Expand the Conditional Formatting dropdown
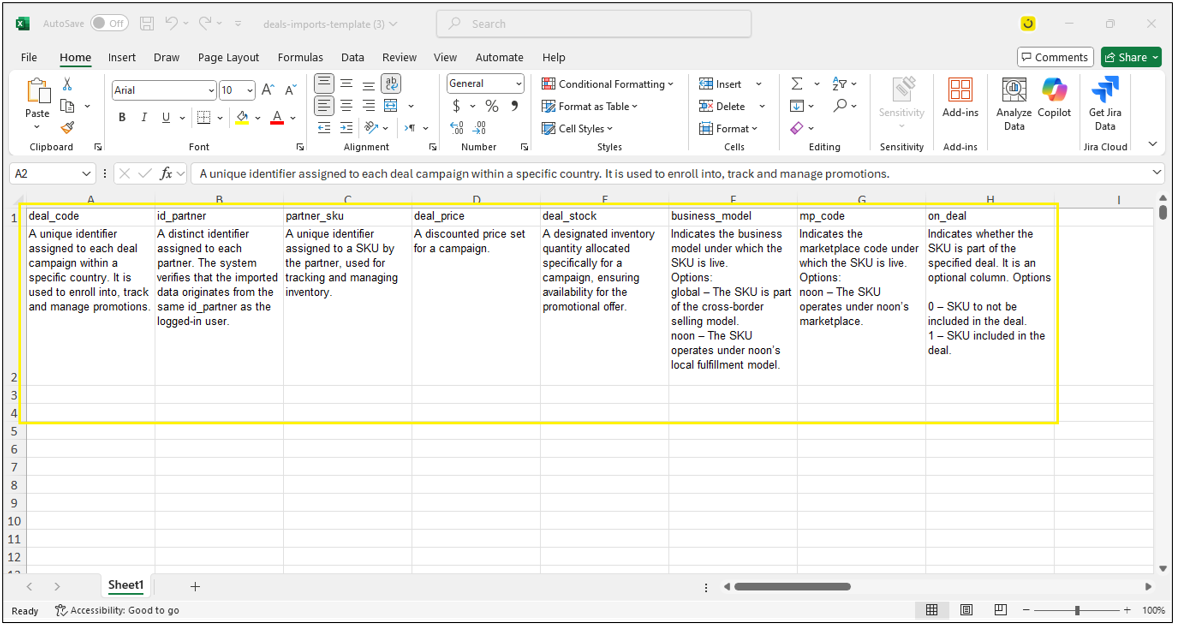 608,84
